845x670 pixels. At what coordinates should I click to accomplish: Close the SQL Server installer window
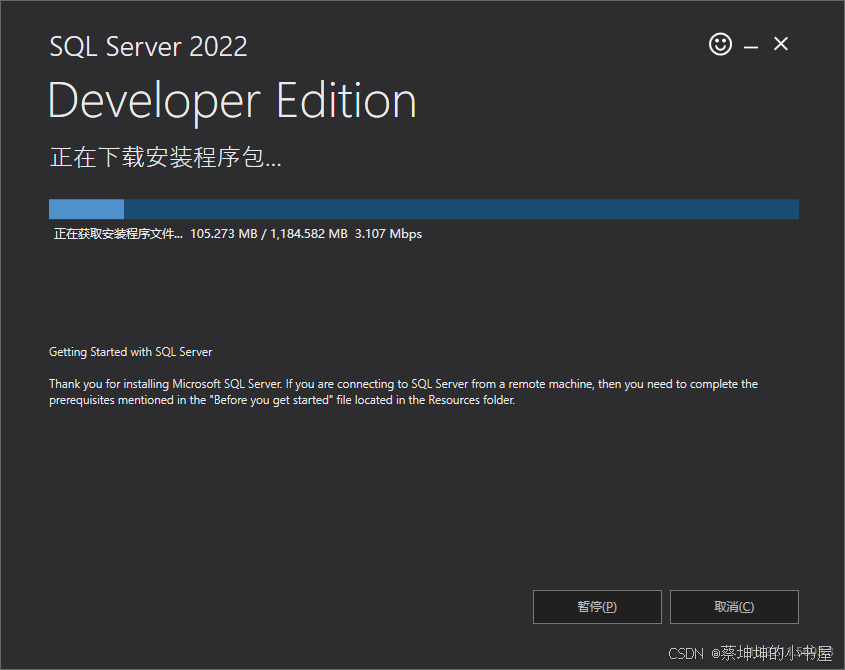tap(781, 44)
